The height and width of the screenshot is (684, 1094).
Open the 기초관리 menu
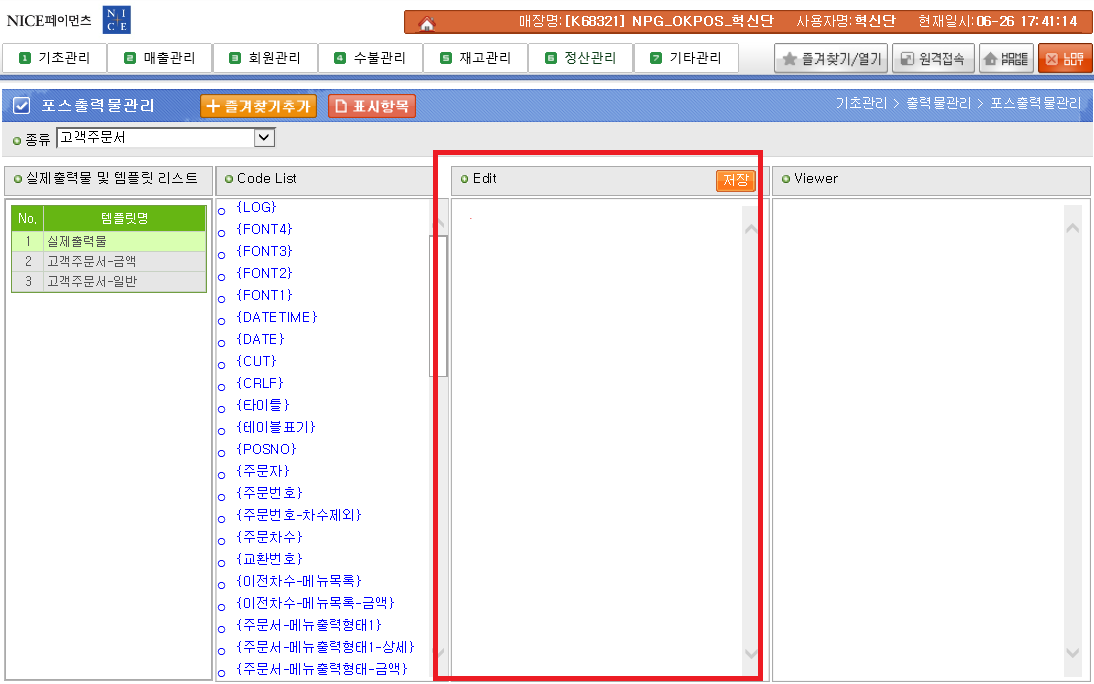(54, 58)
